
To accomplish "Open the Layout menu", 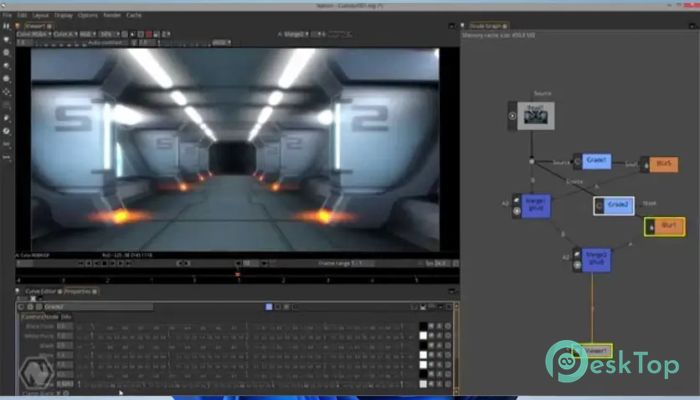I will click(40, 15).
